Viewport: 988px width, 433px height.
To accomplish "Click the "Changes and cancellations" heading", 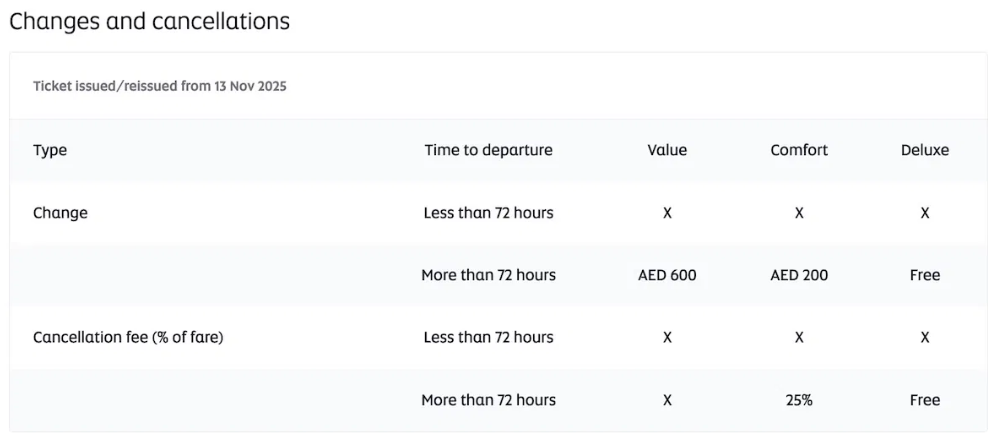I will pyautogui.click(x=149, y=21).
